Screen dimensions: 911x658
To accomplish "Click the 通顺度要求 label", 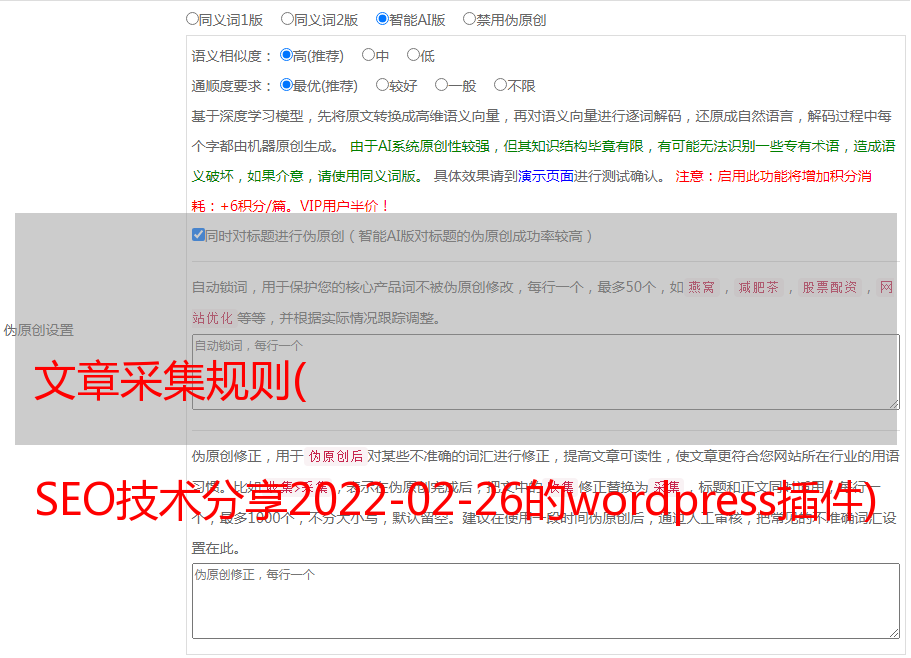I will pyautogui.click(x=232, y=86).
